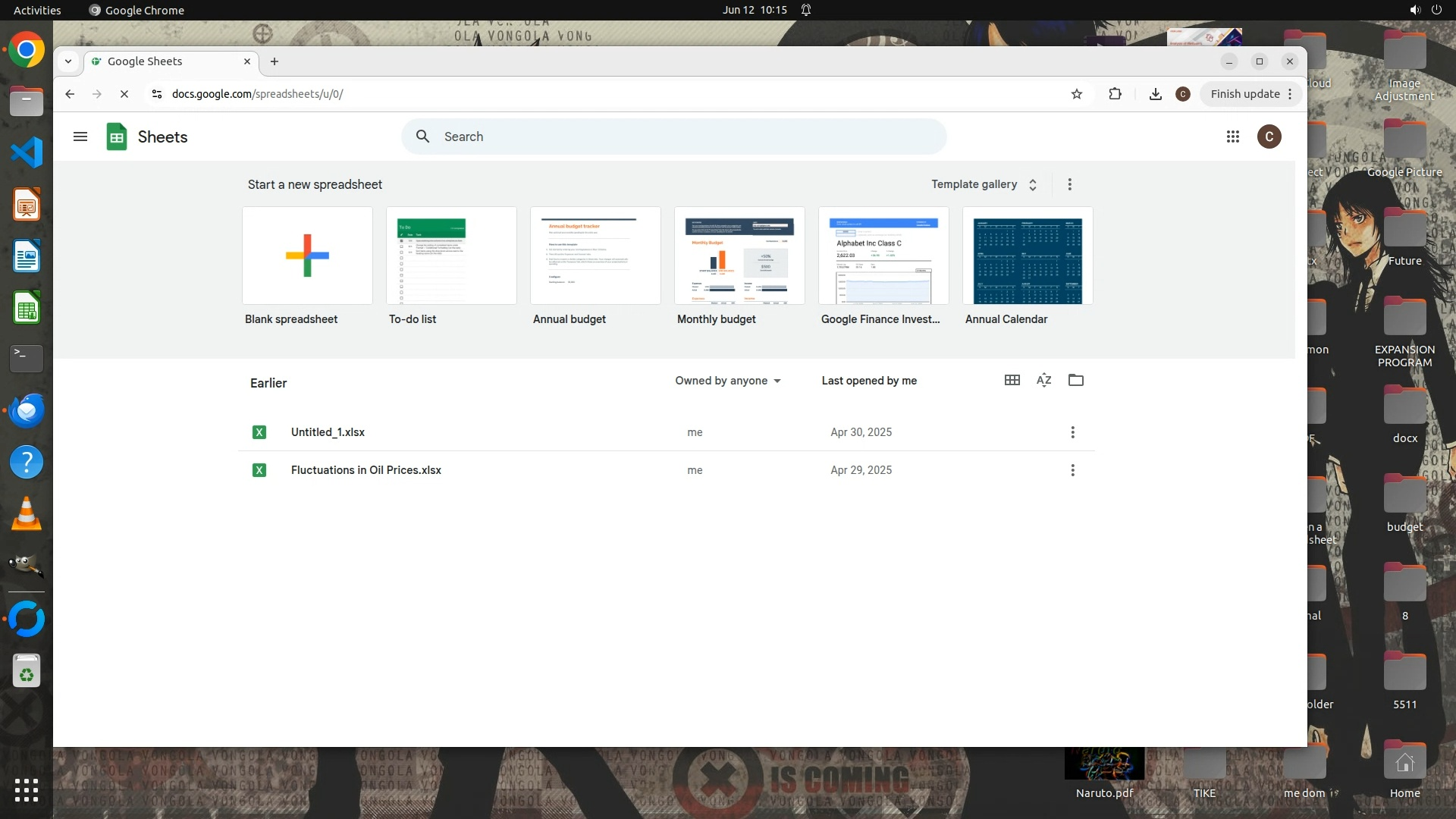Image resolution: width=1456 pixels, height=819 pixels.
Task: Open the Chrome extensions puzzle icon
Action: point(1115,94)
